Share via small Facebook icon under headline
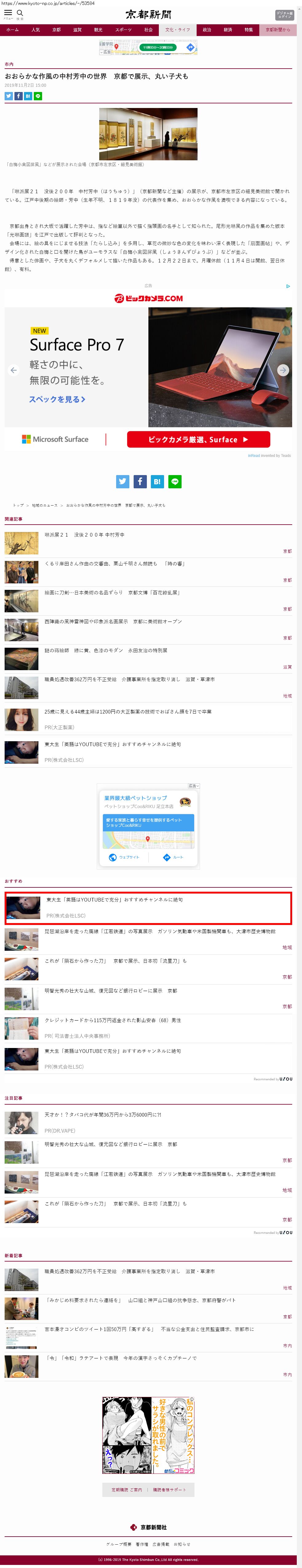The image size is (302, 1568). [18, 96]
